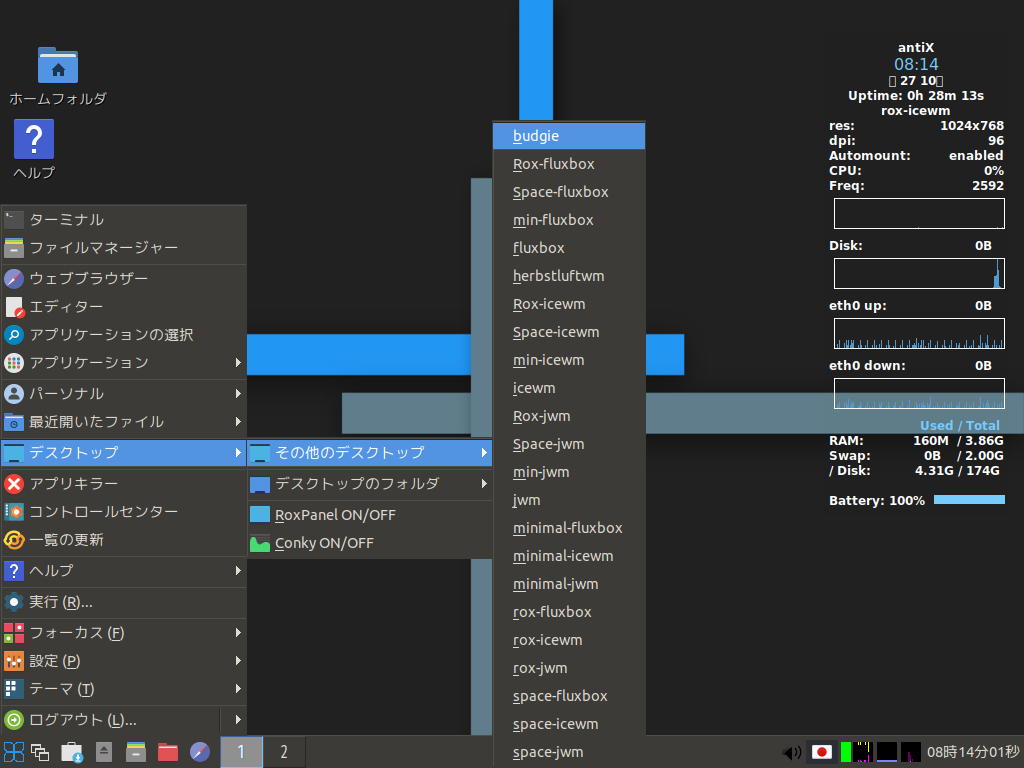Click the Japanese flag keyboard layout icon
Image resolution: width=1024 pixels, height=768 pixels.
point(822,752)
